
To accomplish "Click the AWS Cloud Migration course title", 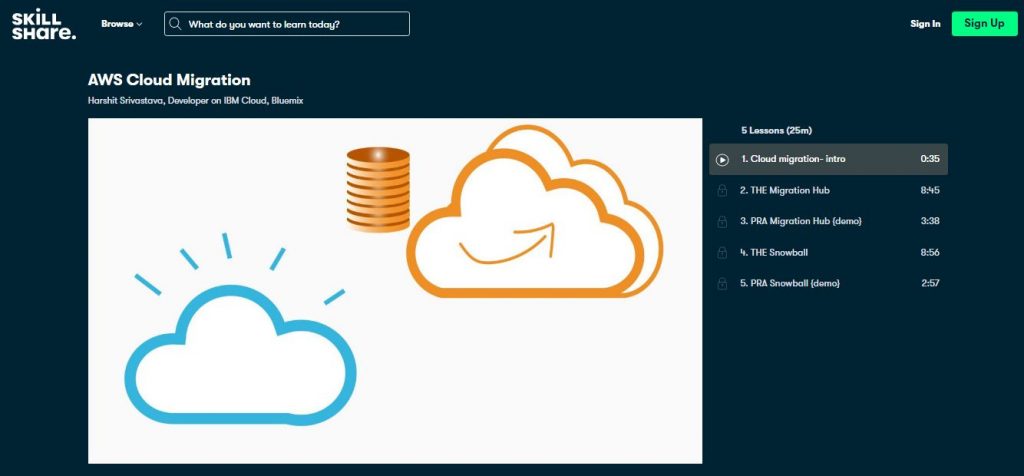I will tap(169, 80).
